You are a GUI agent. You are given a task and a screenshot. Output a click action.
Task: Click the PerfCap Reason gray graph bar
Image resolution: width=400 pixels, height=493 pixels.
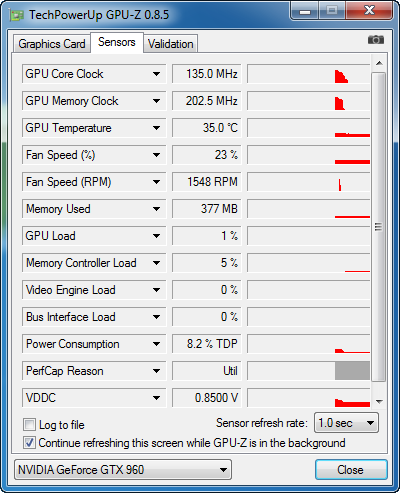[x=352, y=371]
